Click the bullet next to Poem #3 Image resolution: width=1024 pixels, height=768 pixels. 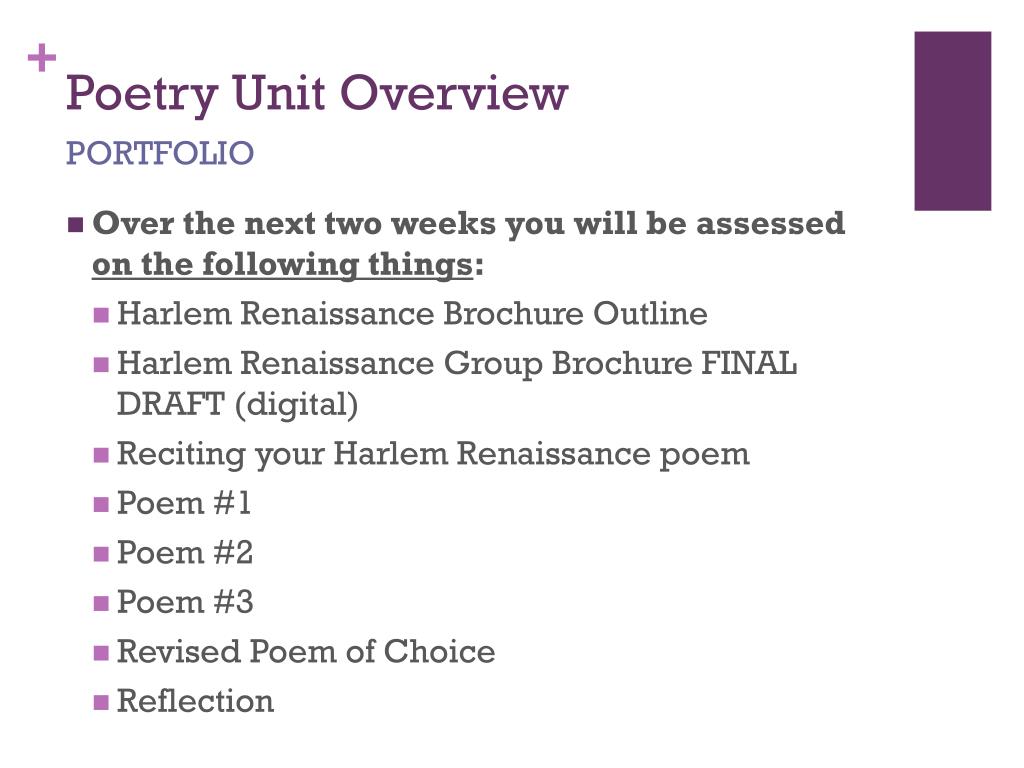coord(101,603)
